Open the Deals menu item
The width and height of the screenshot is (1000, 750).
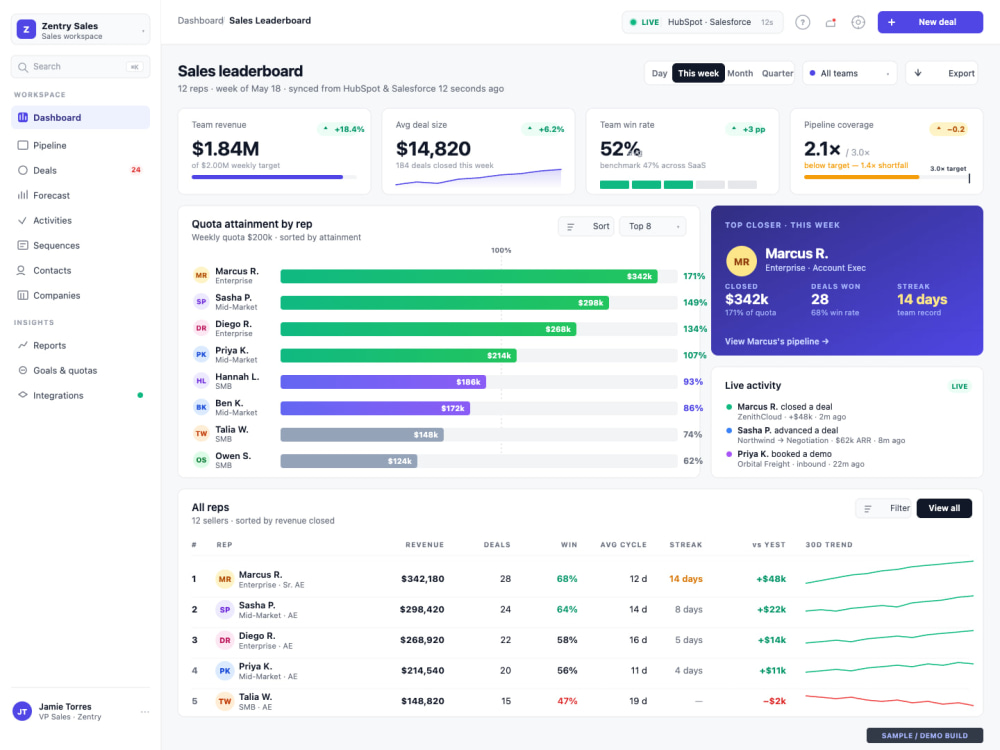[x=80, y=170]
